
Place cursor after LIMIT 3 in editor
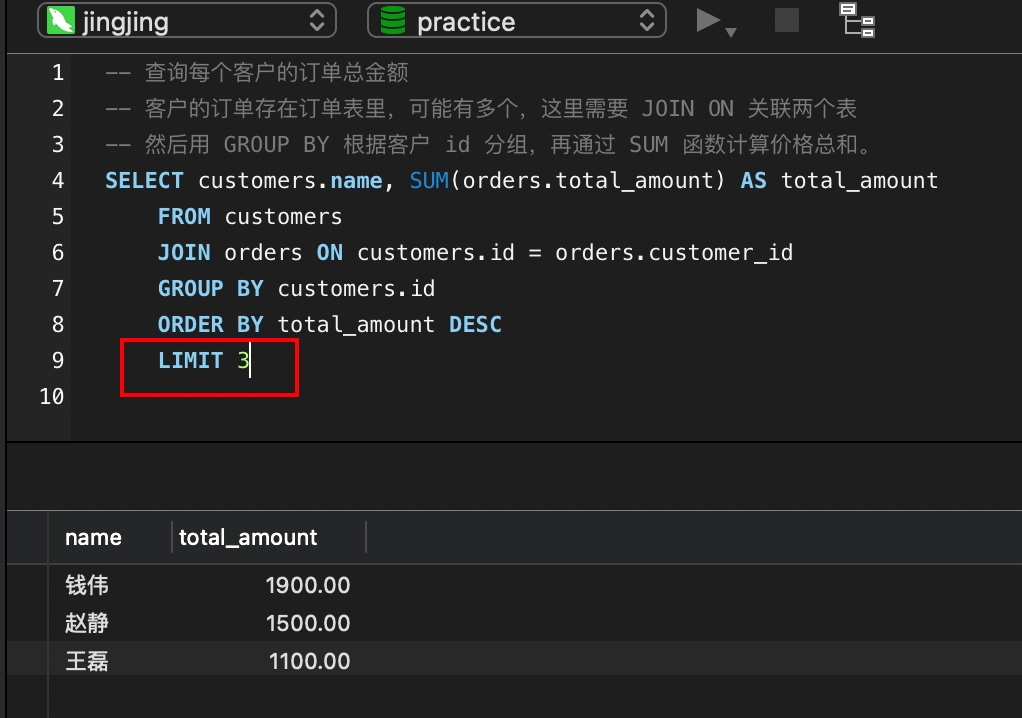[251, 360]
